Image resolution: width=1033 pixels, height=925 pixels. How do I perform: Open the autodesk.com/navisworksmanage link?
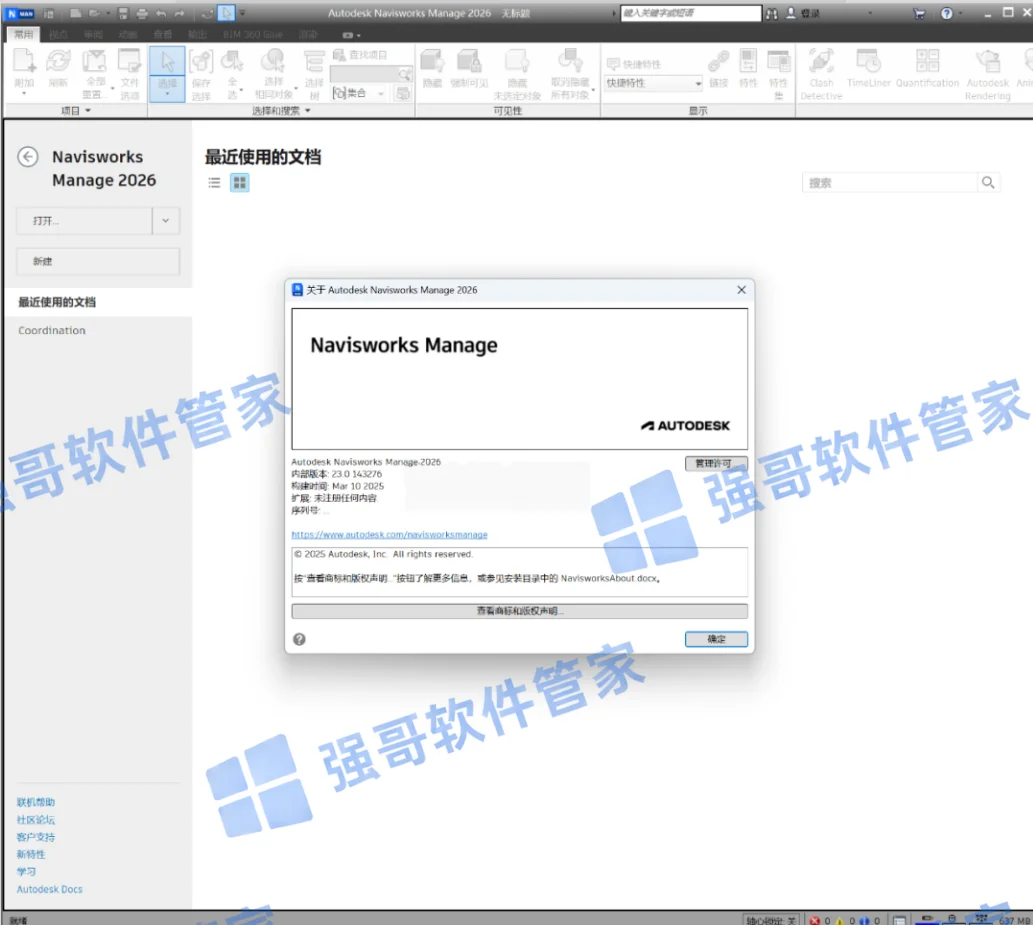(389, 534)
